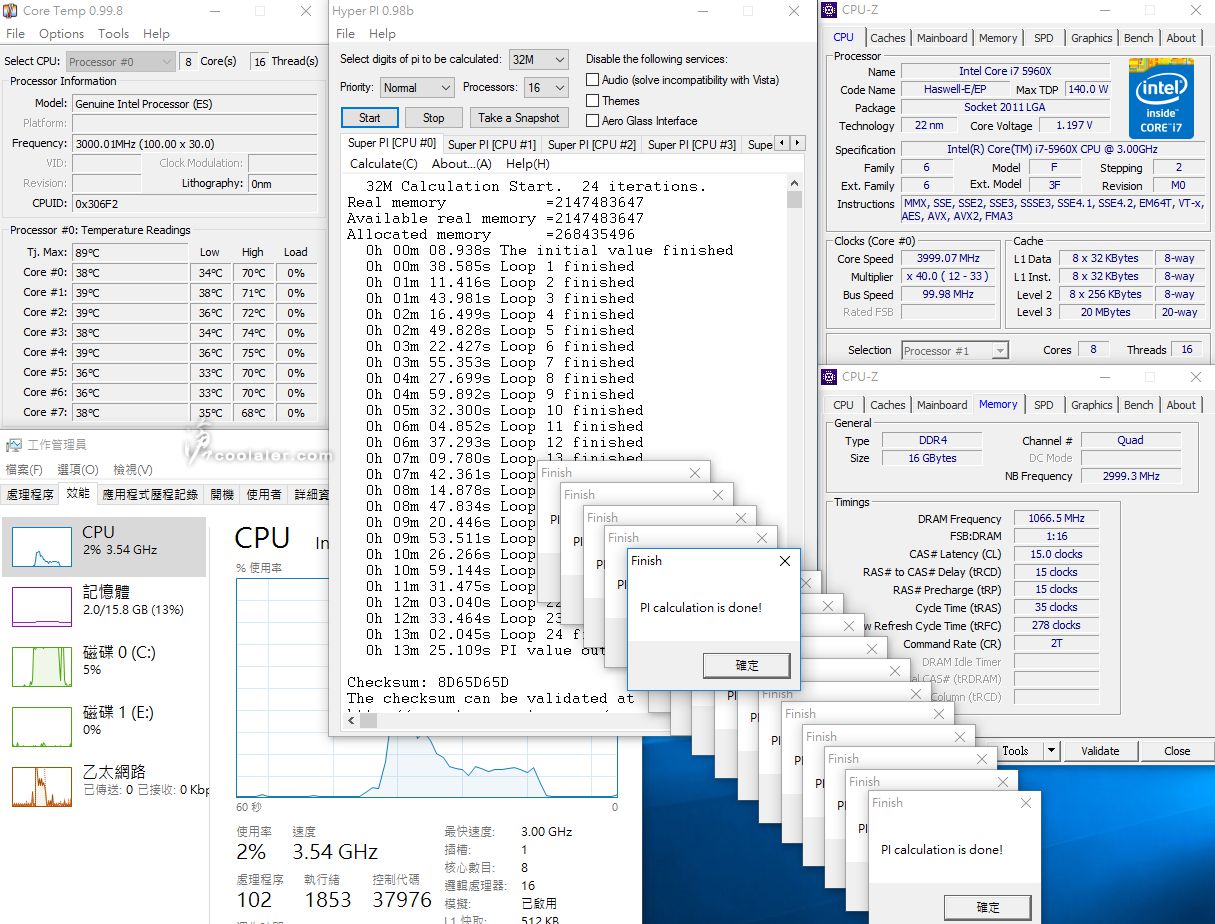Image resolution: width=1215 pixels, height=924 pixels.
Task: Click the Checksum: 8D65D65D line in the log
Action: coord(429,682)
